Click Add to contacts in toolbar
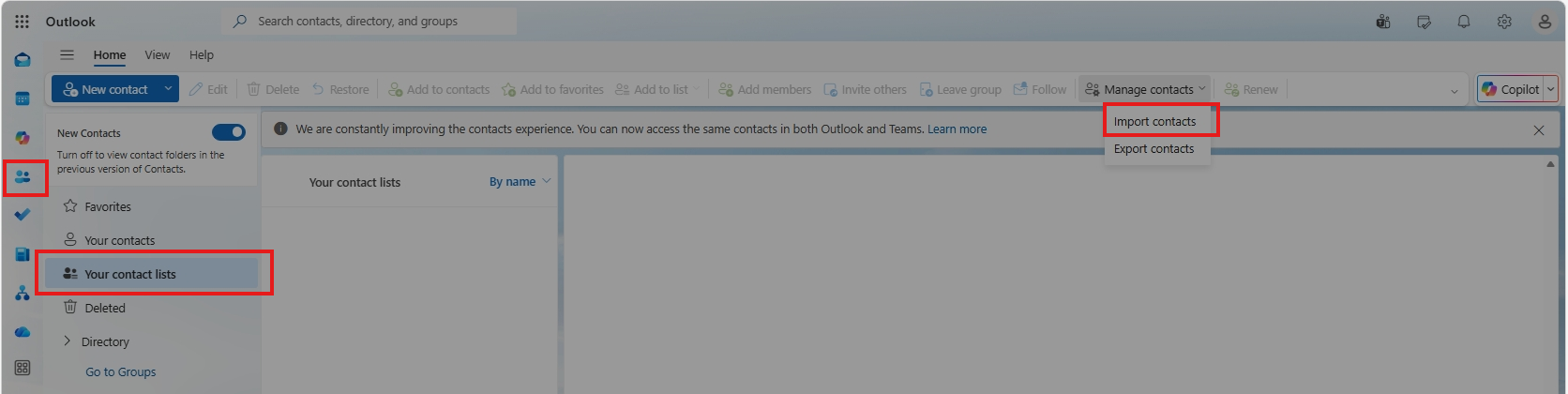The height and width of the screenshot is (394, 1568). [x=439, y=89]
